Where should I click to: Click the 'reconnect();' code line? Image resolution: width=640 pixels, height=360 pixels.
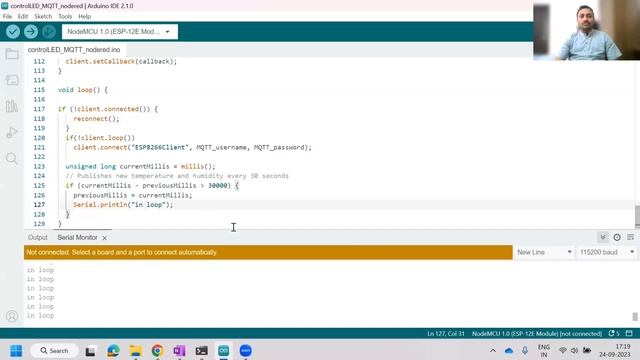96,119
